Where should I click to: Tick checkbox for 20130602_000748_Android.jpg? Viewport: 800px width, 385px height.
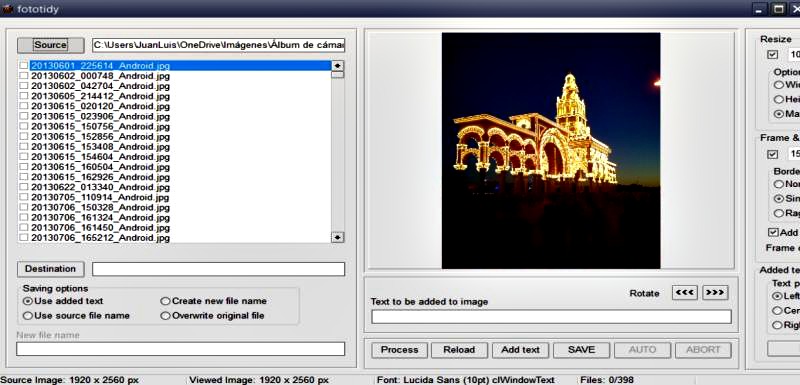23,76
